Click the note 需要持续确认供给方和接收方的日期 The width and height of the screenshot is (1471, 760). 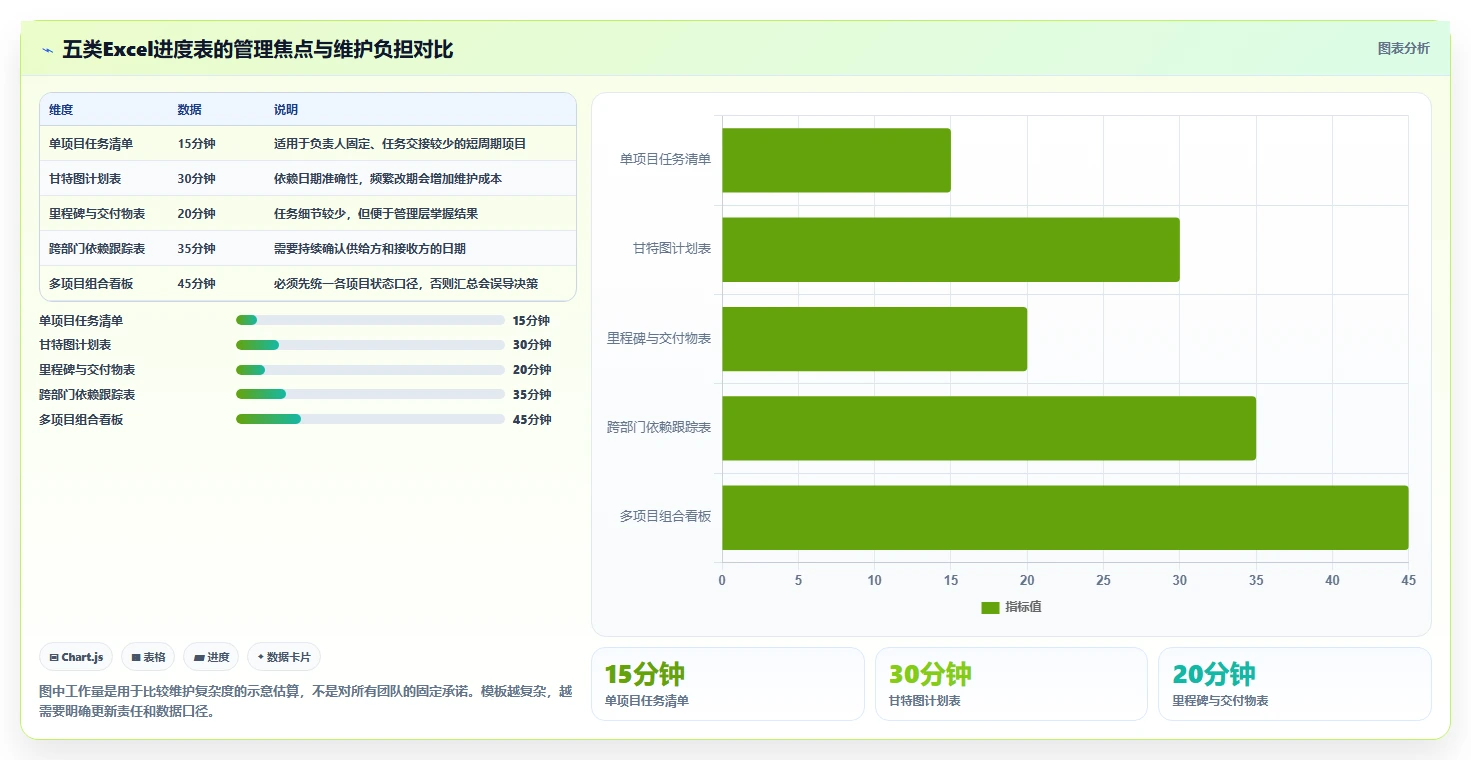[x=370, y=249]
